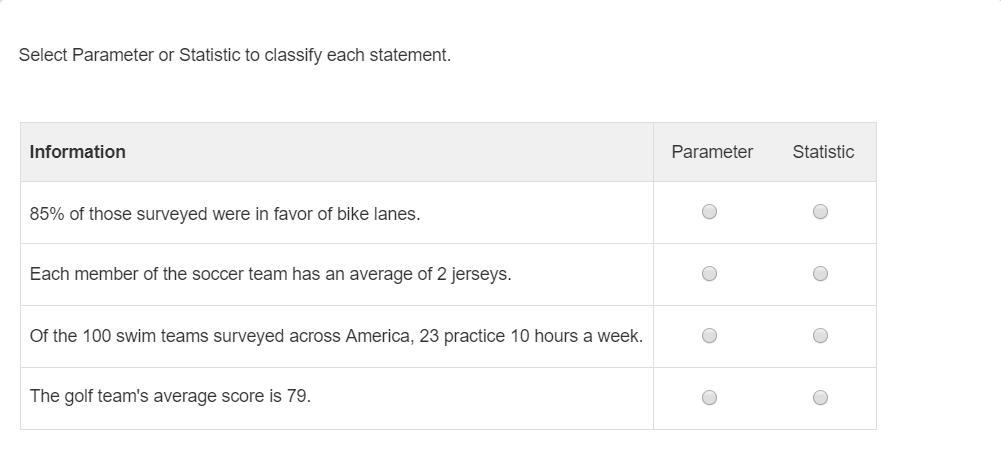Viewport: 1001px width, 464px height.
Task: Choose Statistic for the swim teams statement
Action: [x=820, y=336]
